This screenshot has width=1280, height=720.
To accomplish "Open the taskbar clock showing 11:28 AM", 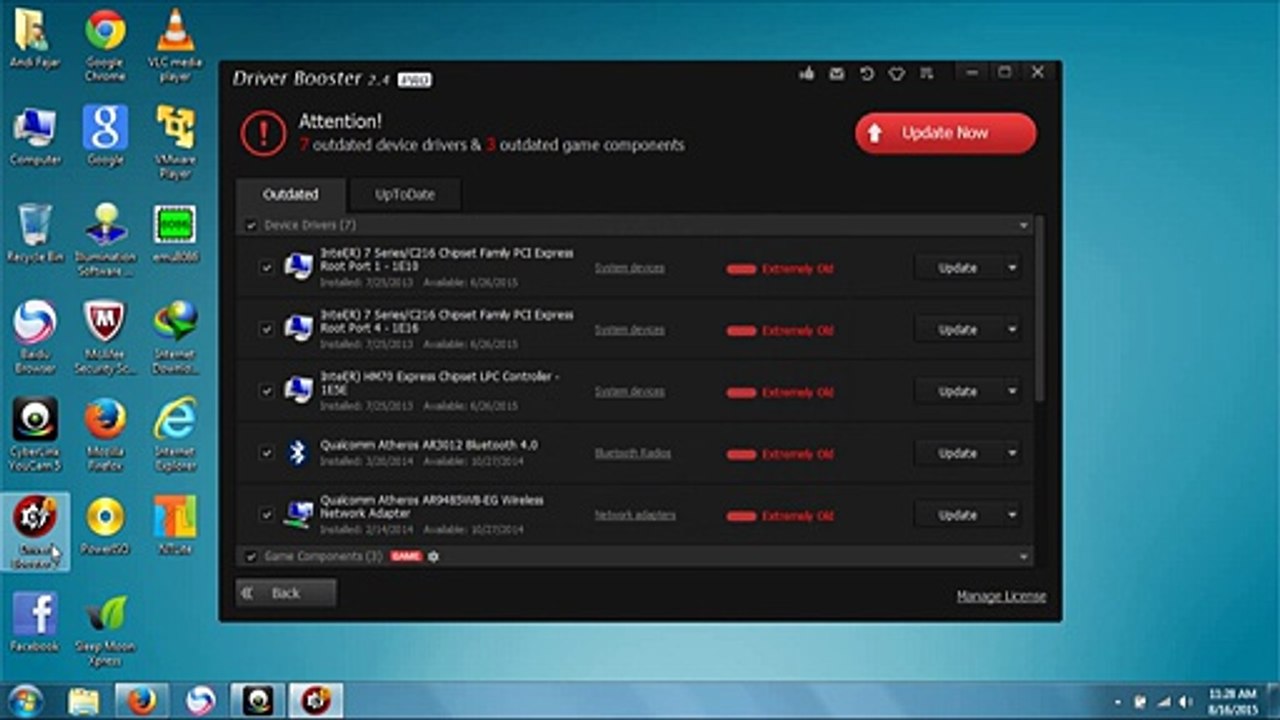I will [x=1231, y=701].
